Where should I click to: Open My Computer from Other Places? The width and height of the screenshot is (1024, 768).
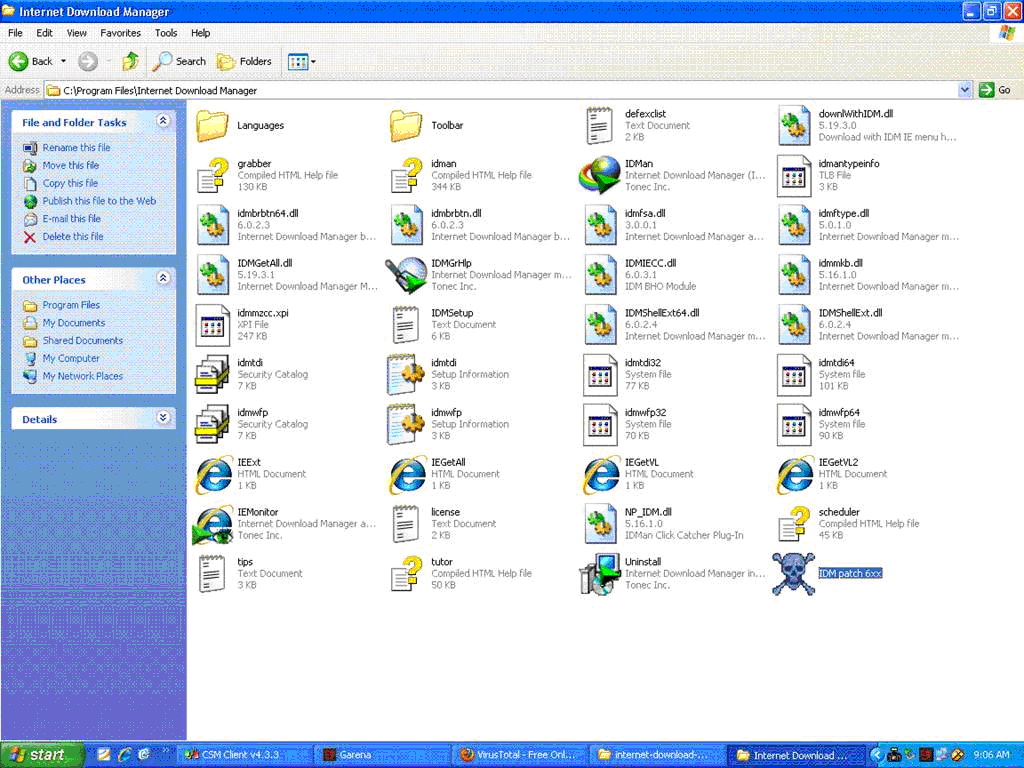coord(71,358)
